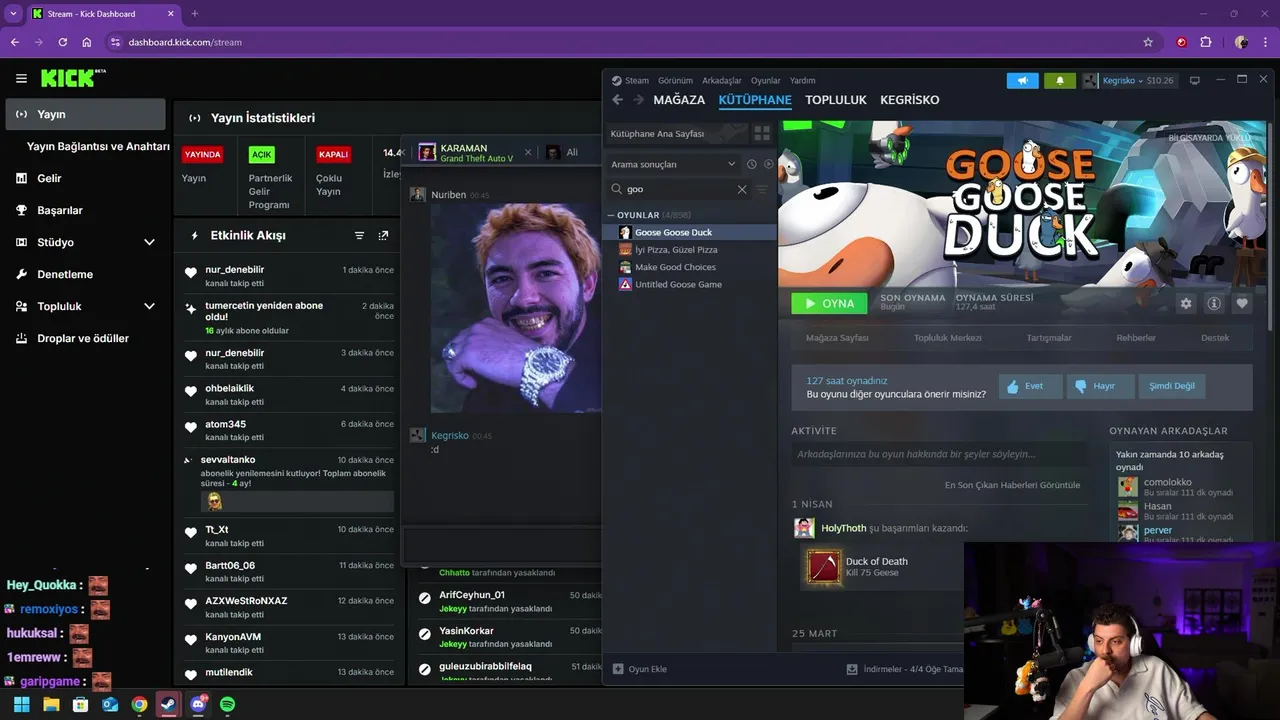
Task: Switch Steam to Big Picture display icon
Action: 1194,80
